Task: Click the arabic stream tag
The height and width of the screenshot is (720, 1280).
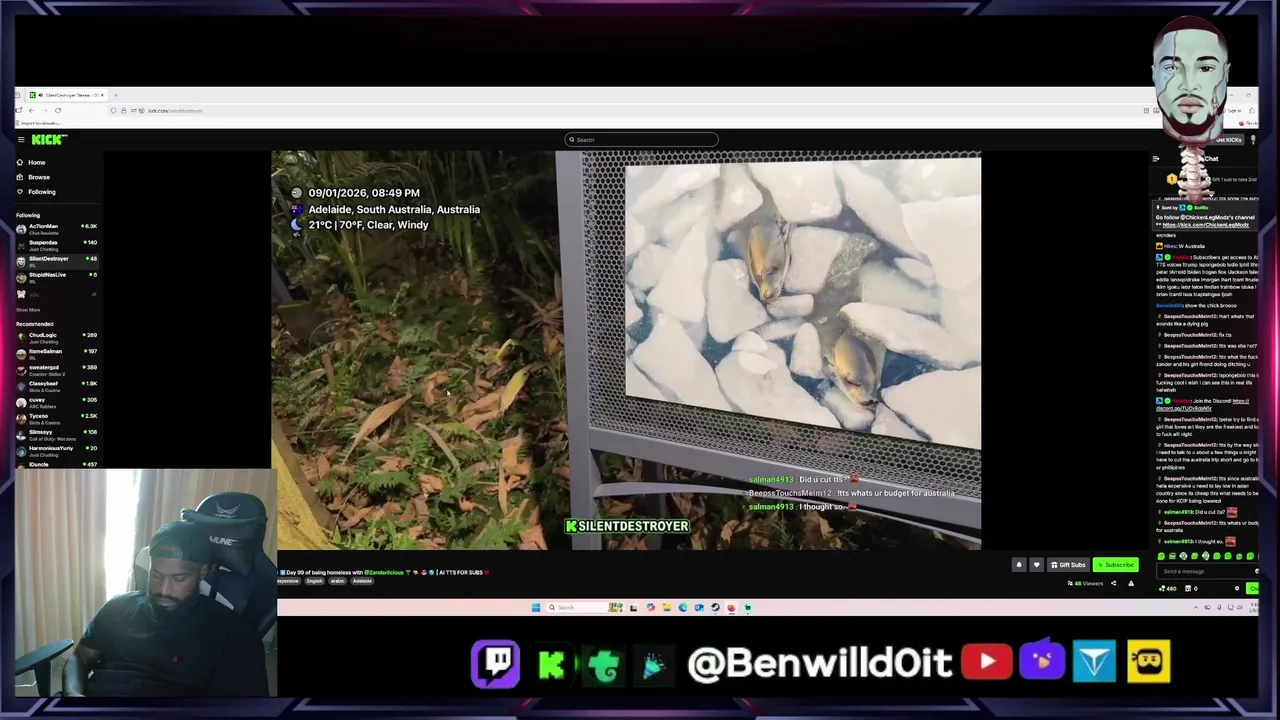Action: 338,581
